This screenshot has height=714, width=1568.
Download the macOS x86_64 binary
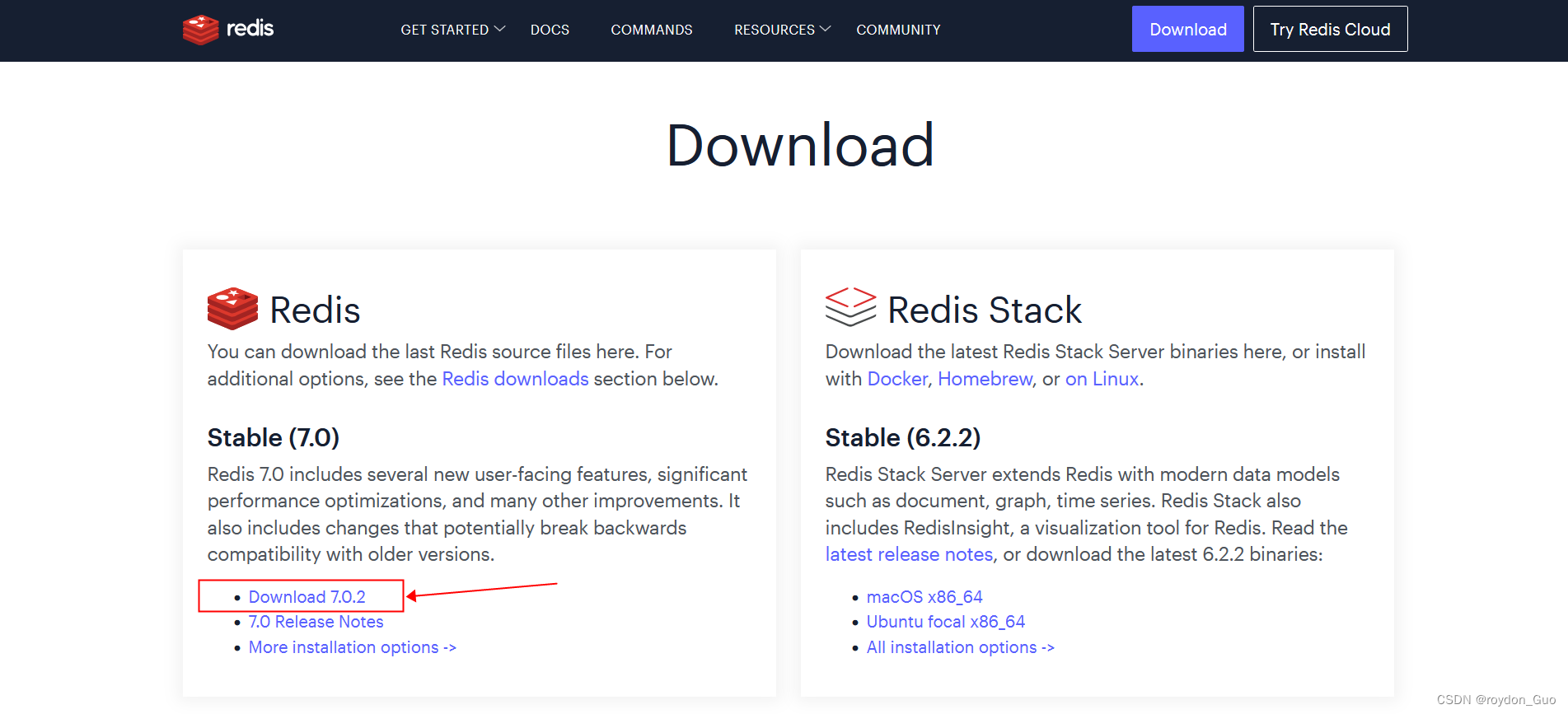(924, 597)
